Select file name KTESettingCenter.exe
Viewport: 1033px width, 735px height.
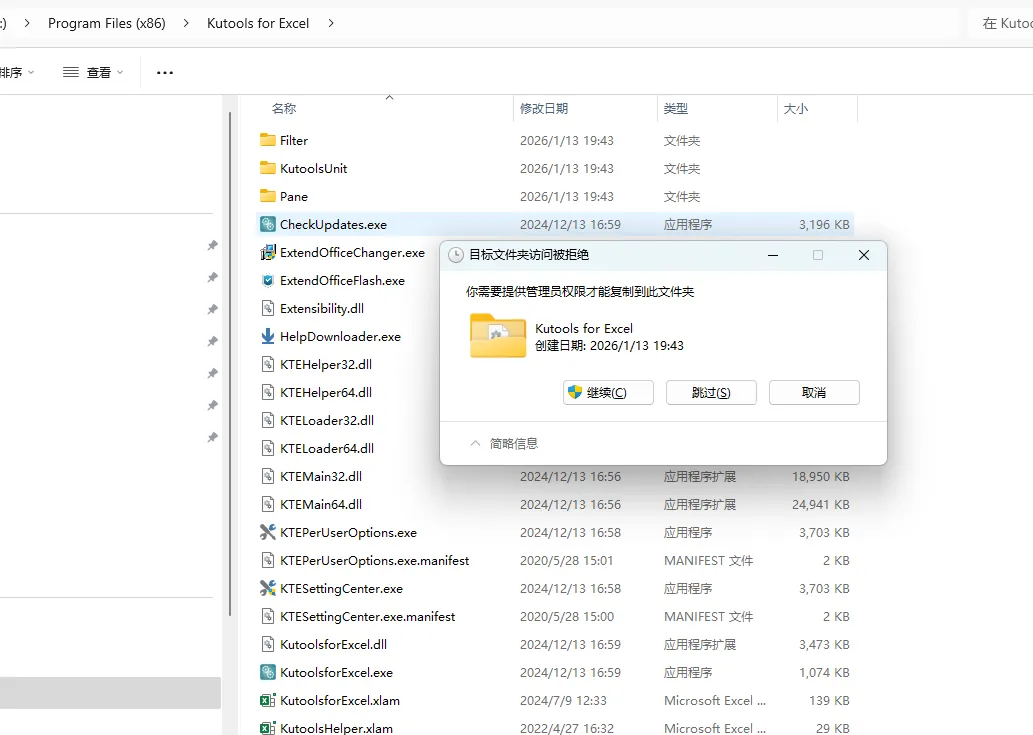[341, 588]
